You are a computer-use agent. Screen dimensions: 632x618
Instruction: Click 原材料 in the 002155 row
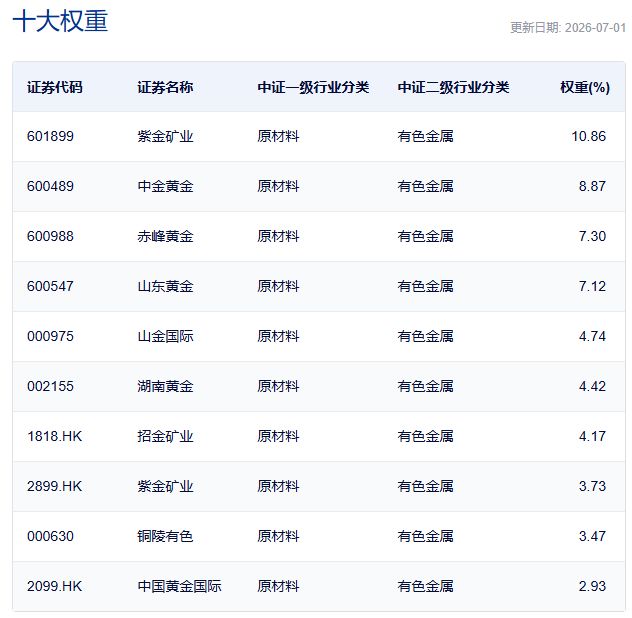[x=279, y=386]
